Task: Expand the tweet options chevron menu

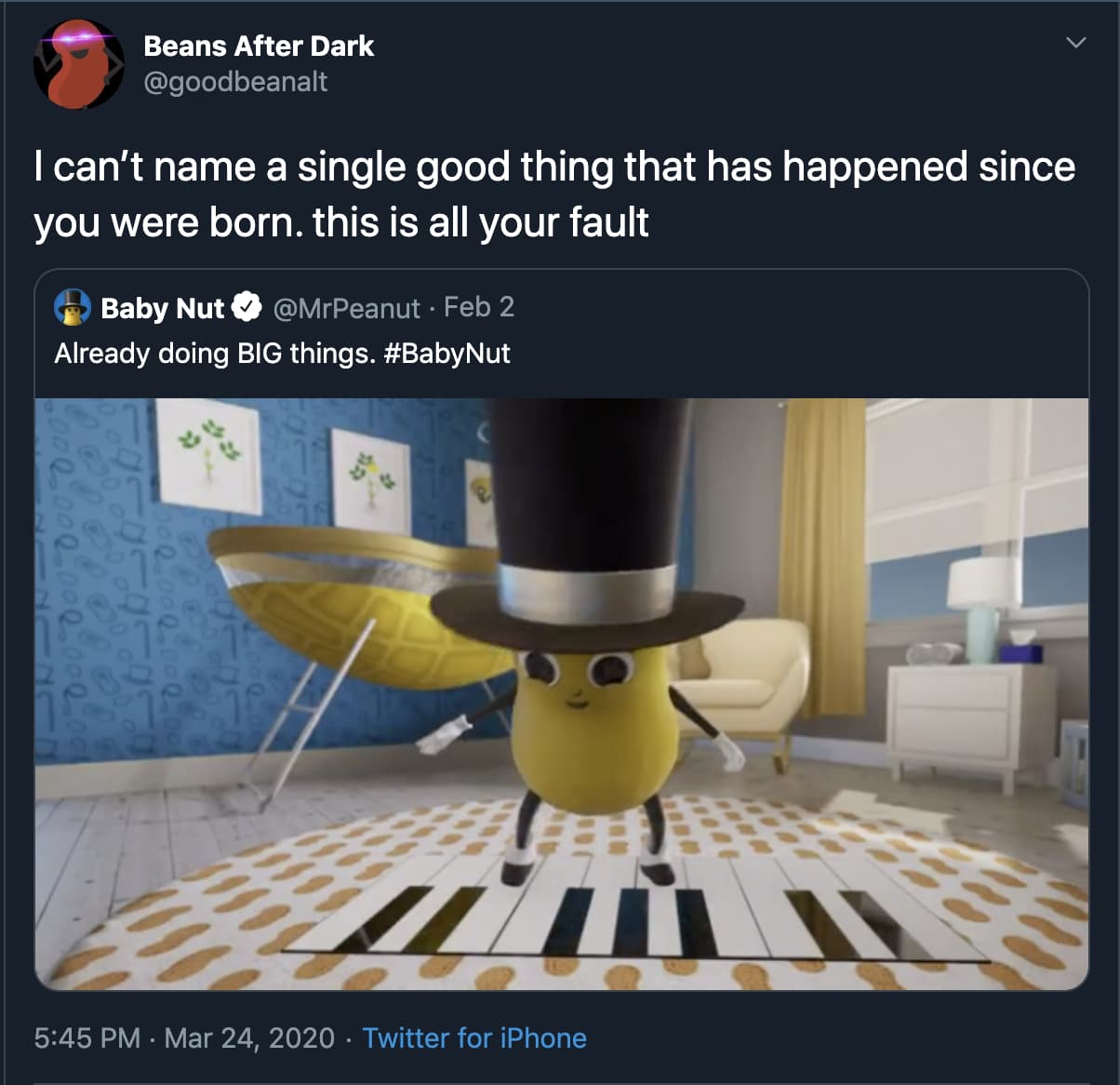Action: click(x=1075, y=43)
